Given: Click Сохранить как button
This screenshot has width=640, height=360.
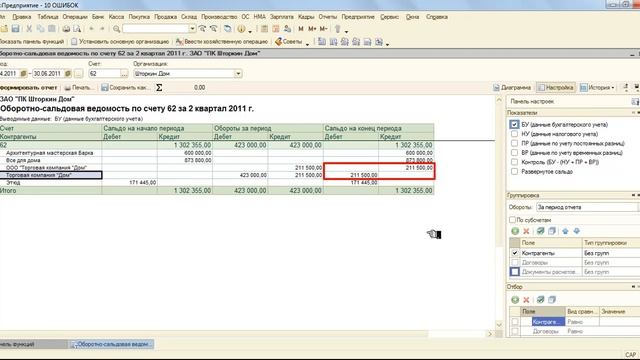Looking at the screenshot, I should click(125, 87).
